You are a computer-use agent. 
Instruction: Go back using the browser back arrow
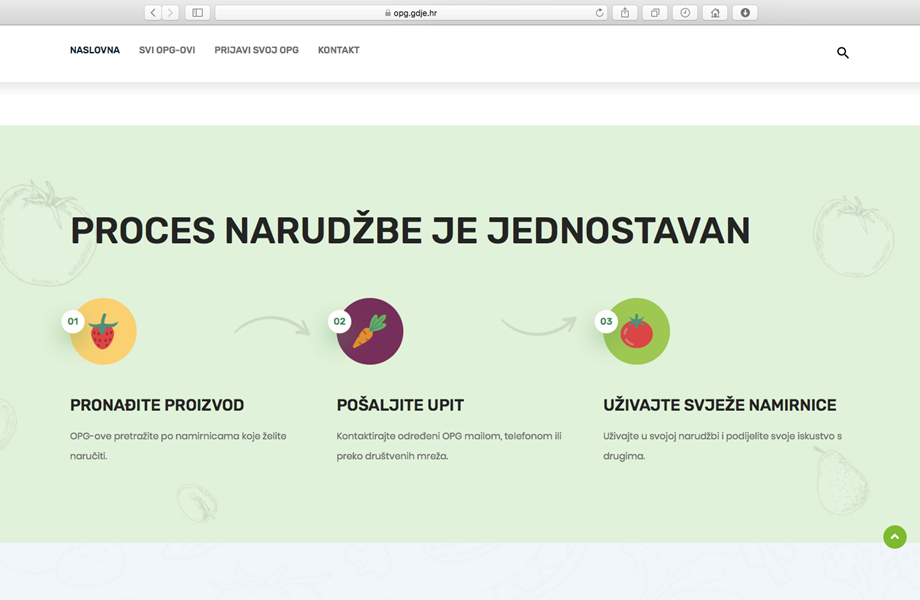pyautogui.click(x=153, y=13)
